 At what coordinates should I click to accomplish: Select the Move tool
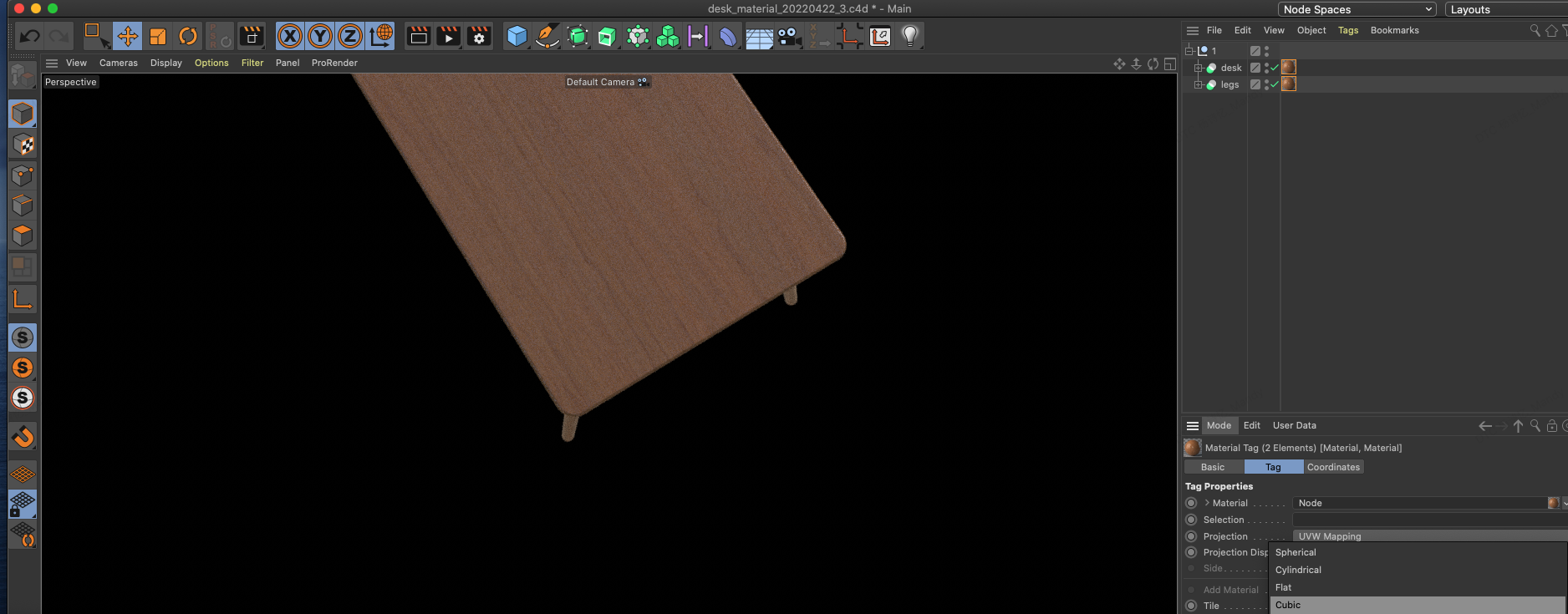[x=128, y=36]
